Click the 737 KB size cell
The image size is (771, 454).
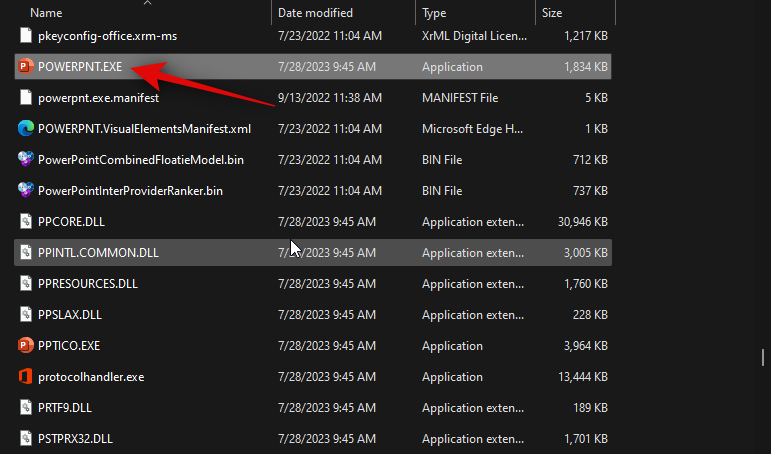(x=590, y=191)
